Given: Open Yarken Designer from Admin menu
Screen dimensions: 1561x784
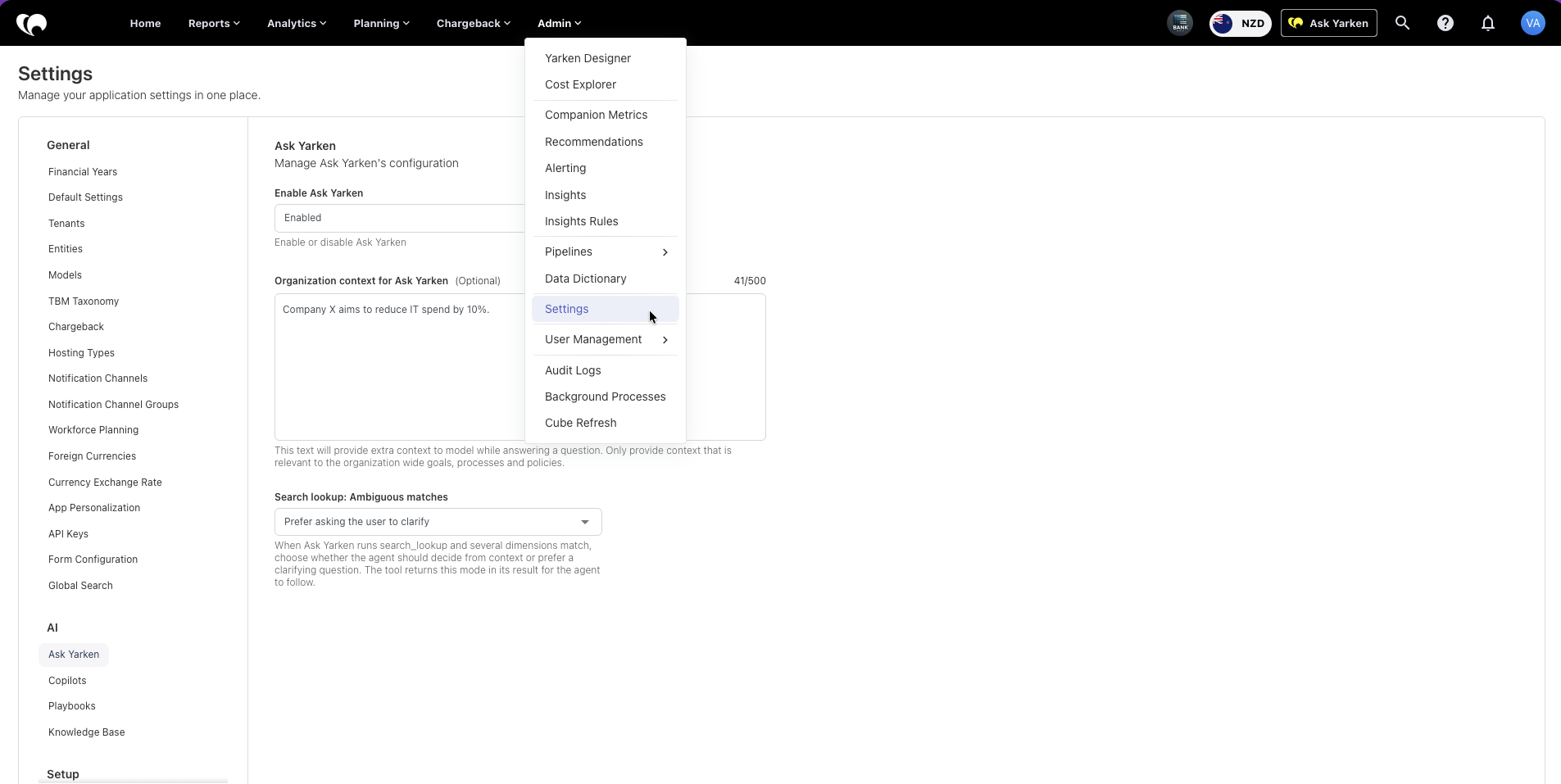Looking at the screenshot, I should pyautogui.click(x=606, y=58).
